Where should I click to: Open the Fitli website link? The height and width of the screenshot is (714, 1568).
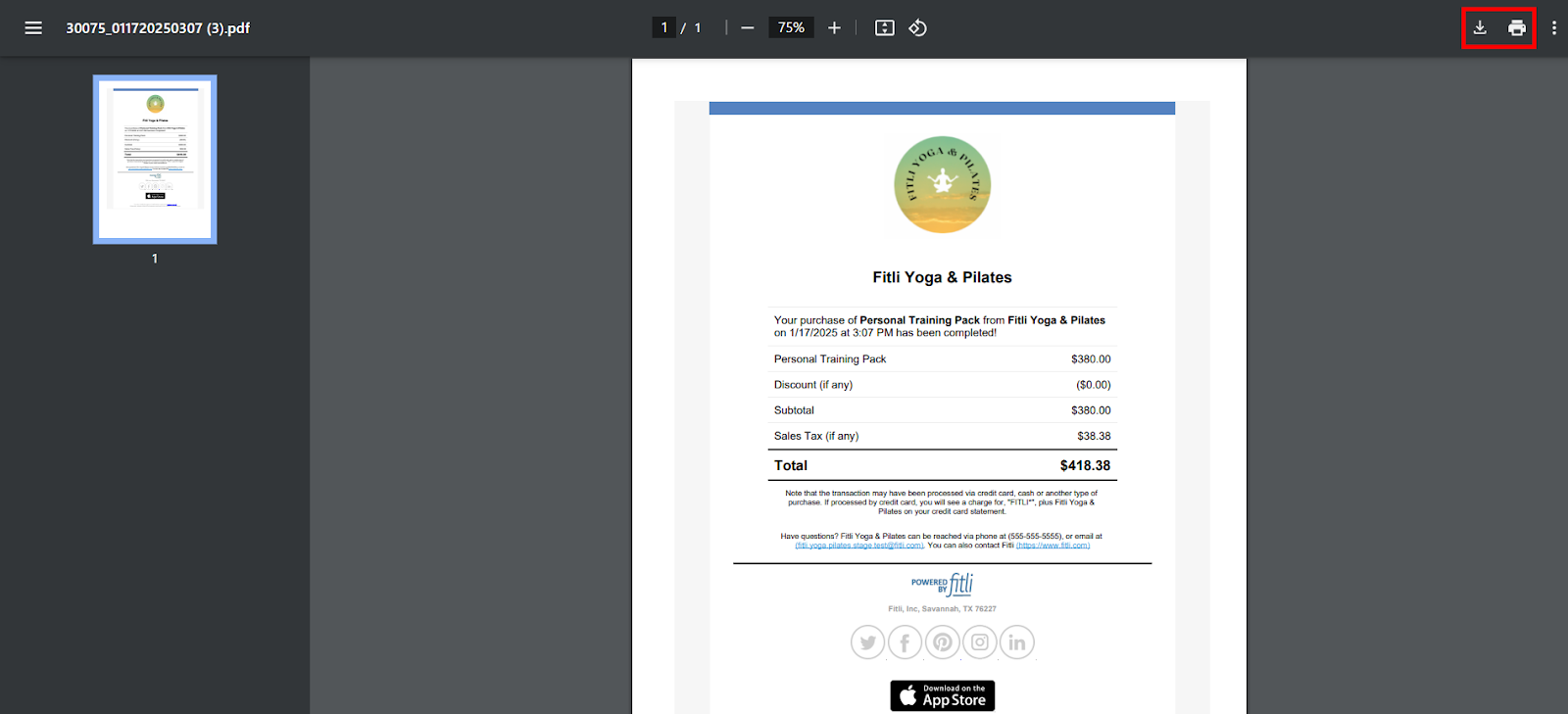click(x=1053, y=546)
